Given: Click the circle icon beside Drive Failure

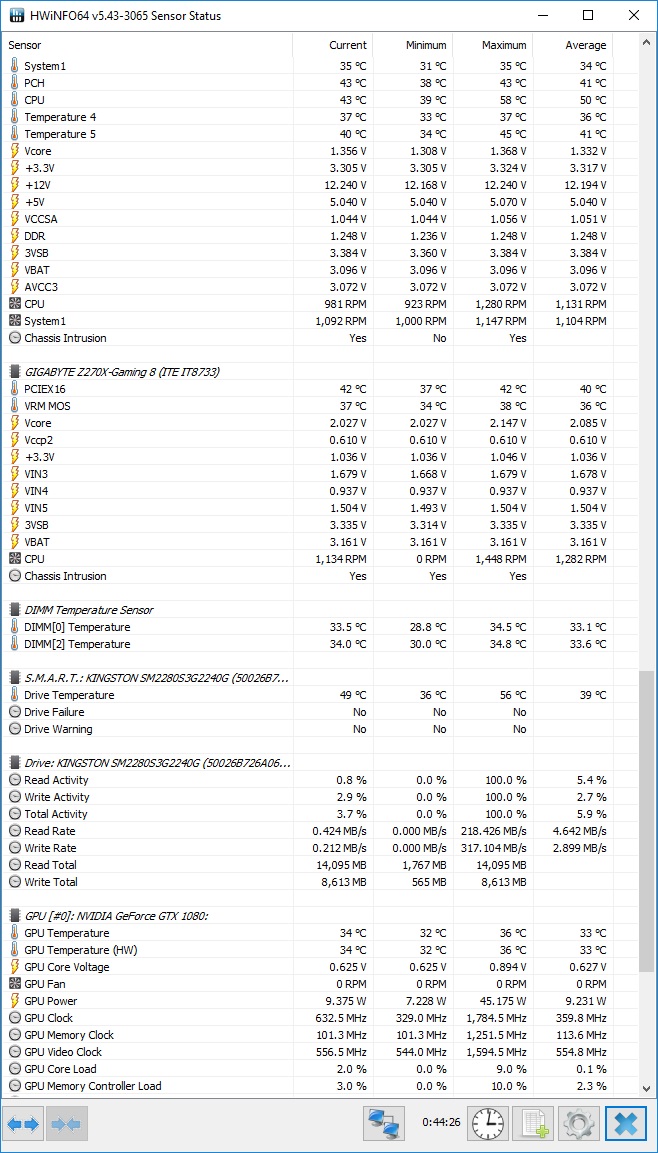Looking at the screenshot, I should pyautogui.click(x=15, y=712).
